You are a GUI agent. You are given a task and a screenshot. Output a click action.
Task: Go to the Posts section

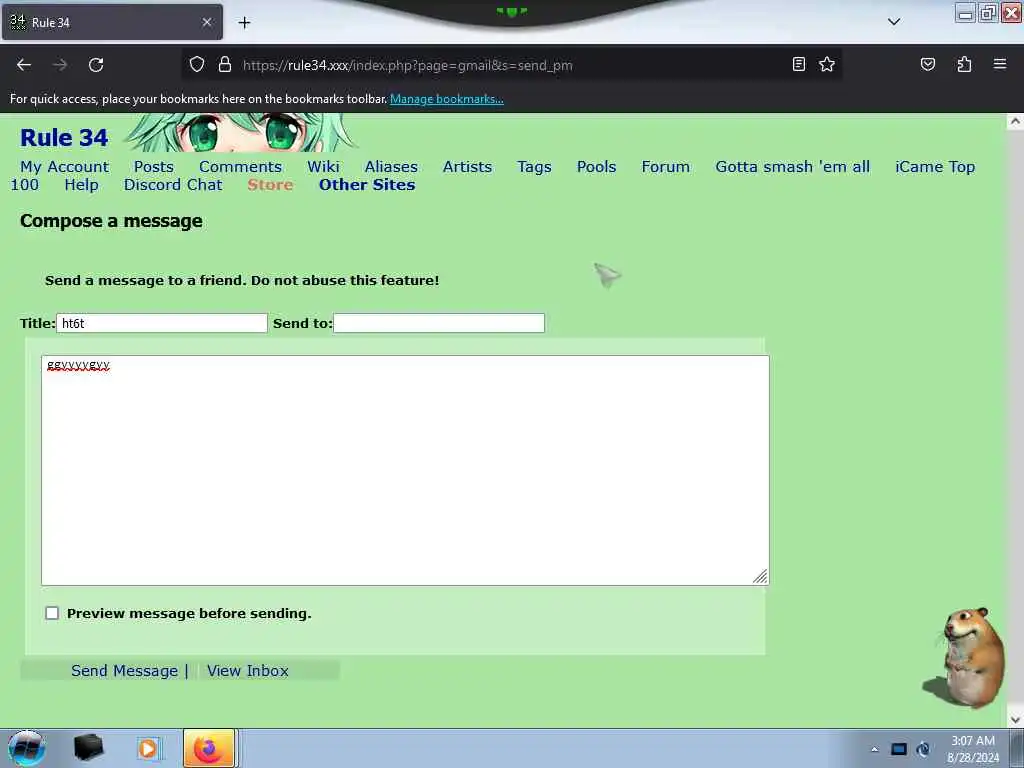click(x=153, y=167)
